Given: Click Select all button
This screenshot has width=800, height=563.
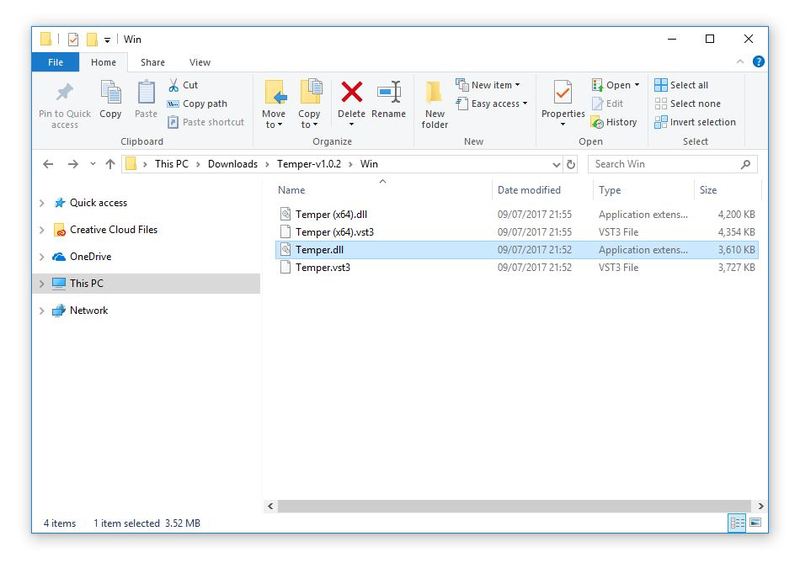Looking at the screenshot, I should [x=681, y=85].
